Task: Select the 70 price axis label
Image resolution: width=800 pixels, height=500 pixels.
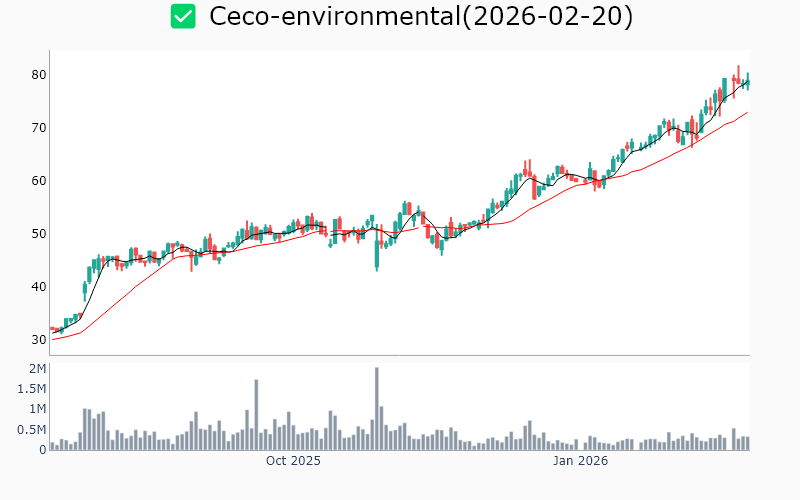Action: (39, 128)
